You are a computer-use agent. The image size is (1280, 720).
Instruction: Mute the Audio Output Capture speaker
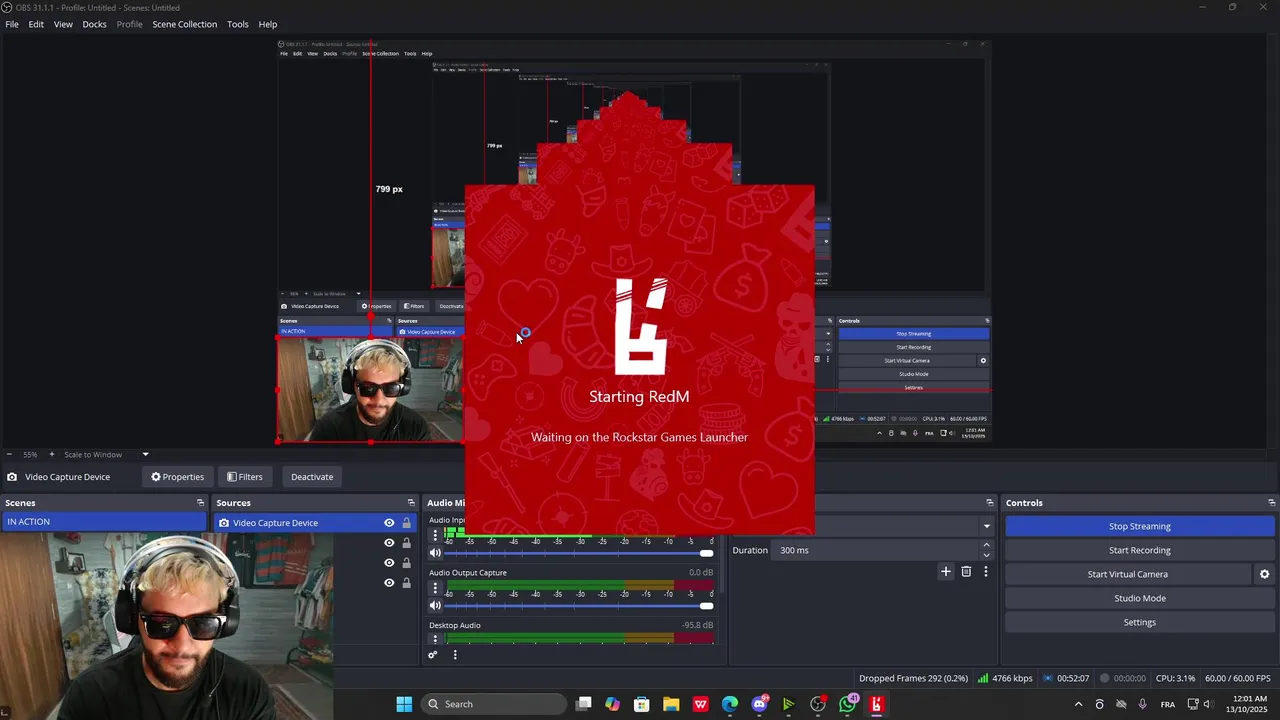[x=435, y=605]
